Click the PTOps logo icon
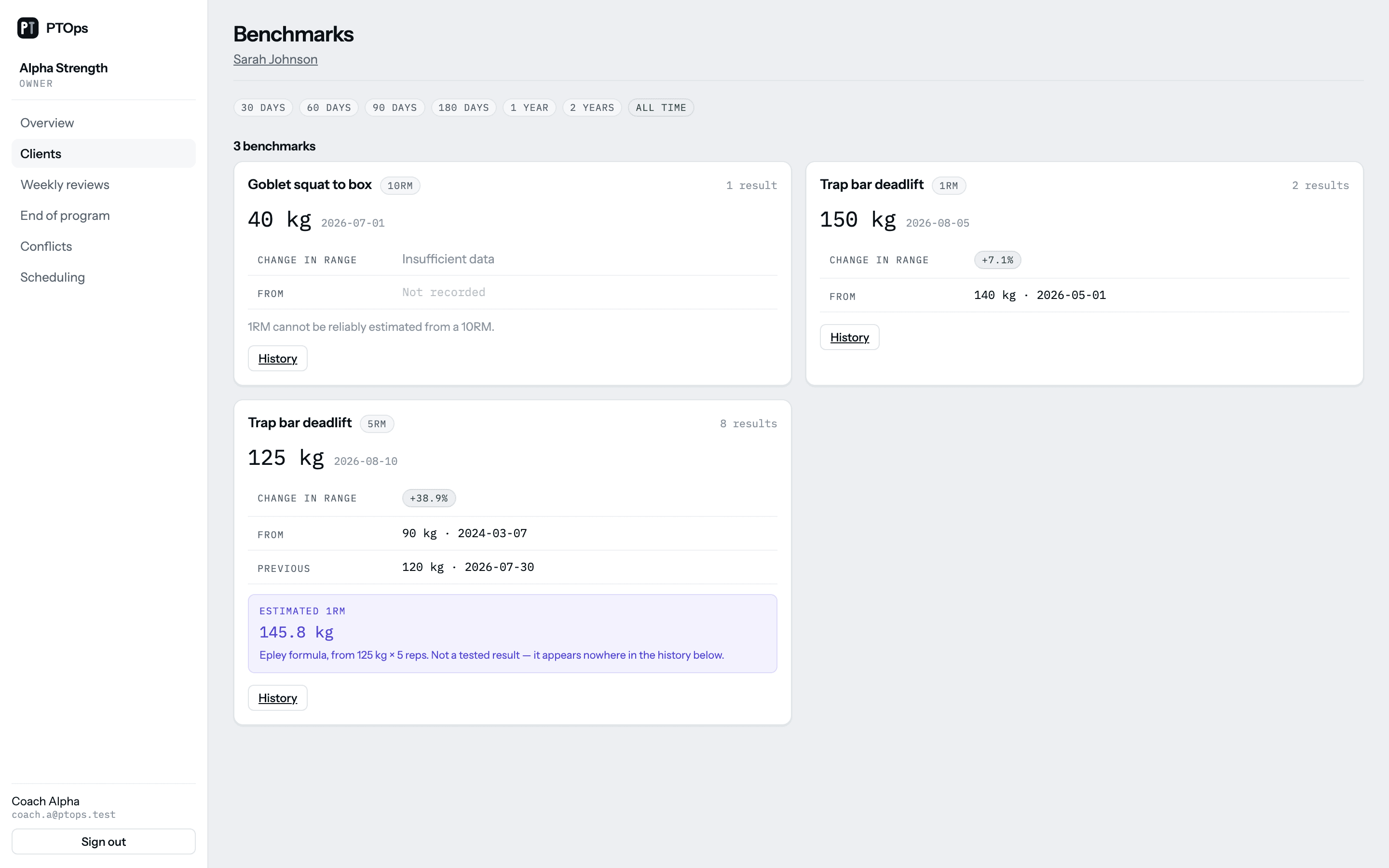 [27, 27]
